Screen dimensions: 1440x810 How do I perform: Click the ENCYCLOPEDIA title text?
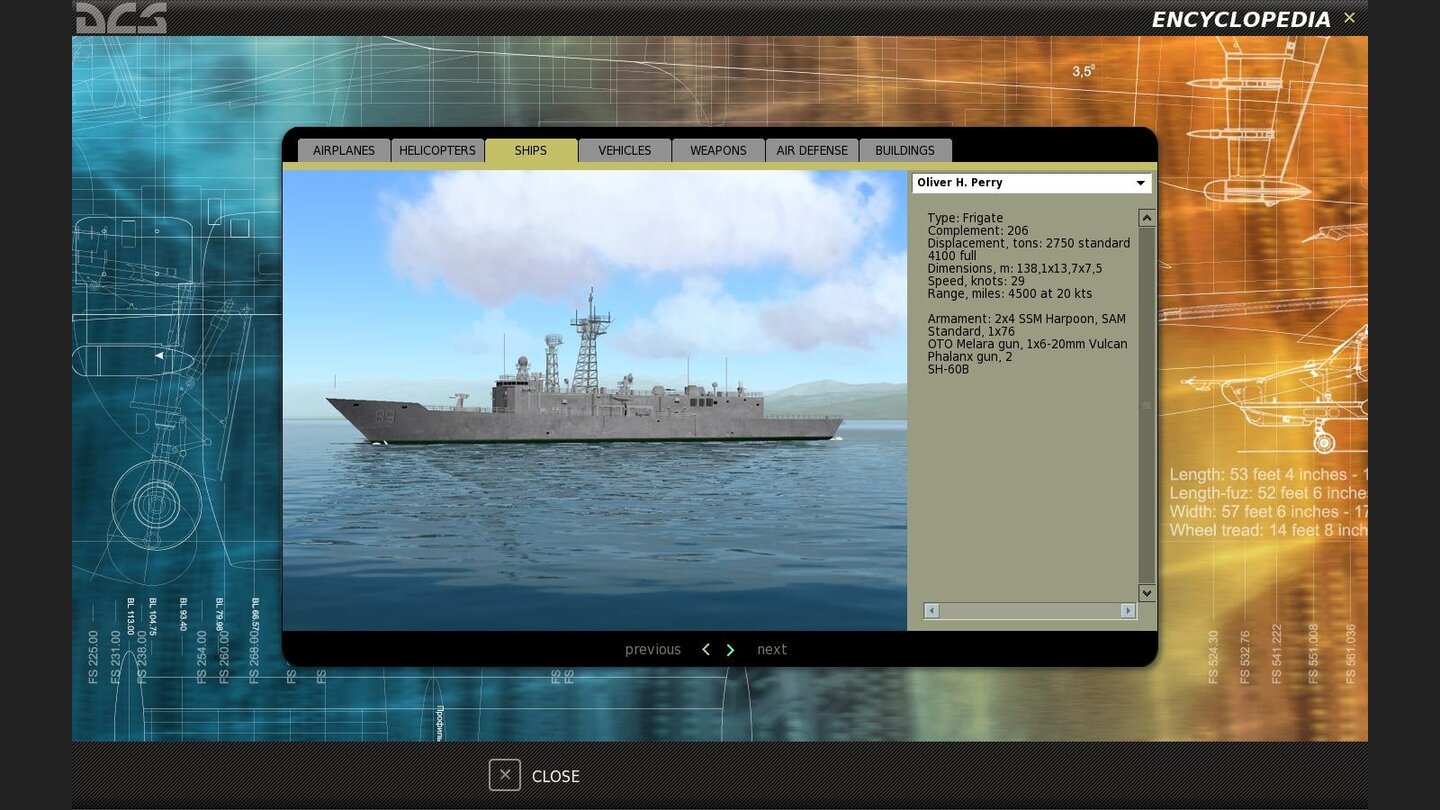coord(1241,20)
